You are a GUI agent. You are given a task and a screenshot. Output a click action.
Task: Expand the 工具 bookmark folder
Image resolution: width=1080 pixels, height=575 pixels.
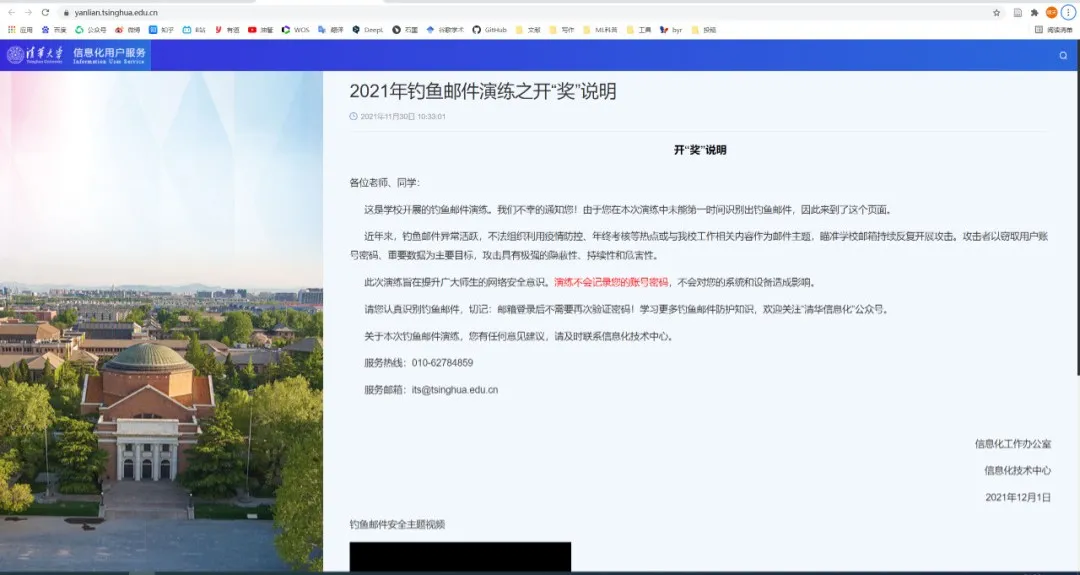tap(638, 30)
